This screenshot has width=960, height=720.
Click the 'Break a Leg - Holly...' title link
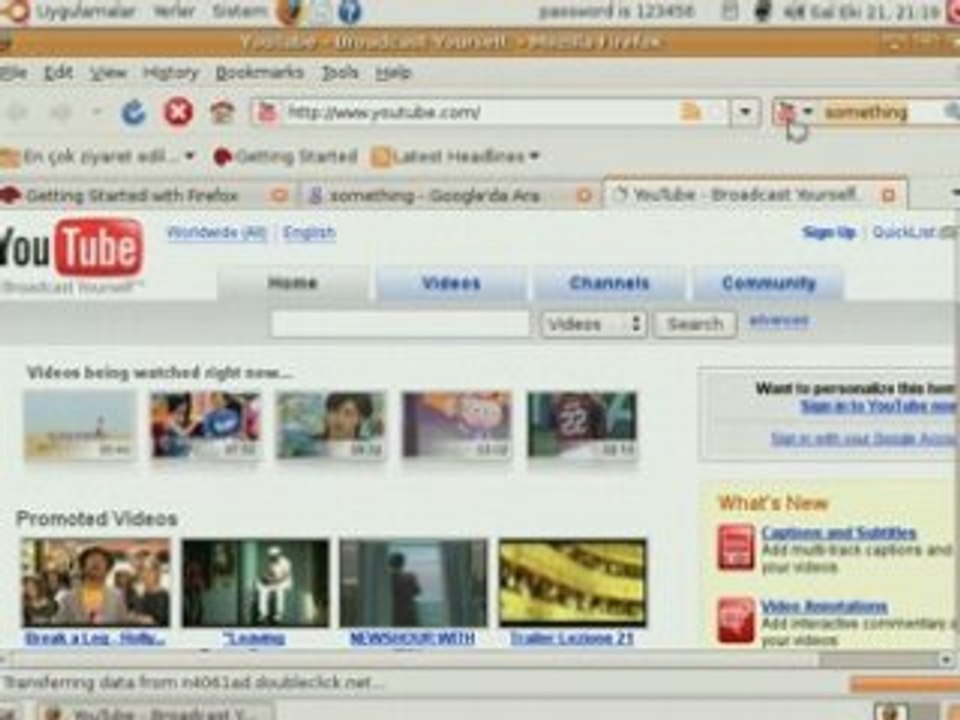(x=96, y=639)
